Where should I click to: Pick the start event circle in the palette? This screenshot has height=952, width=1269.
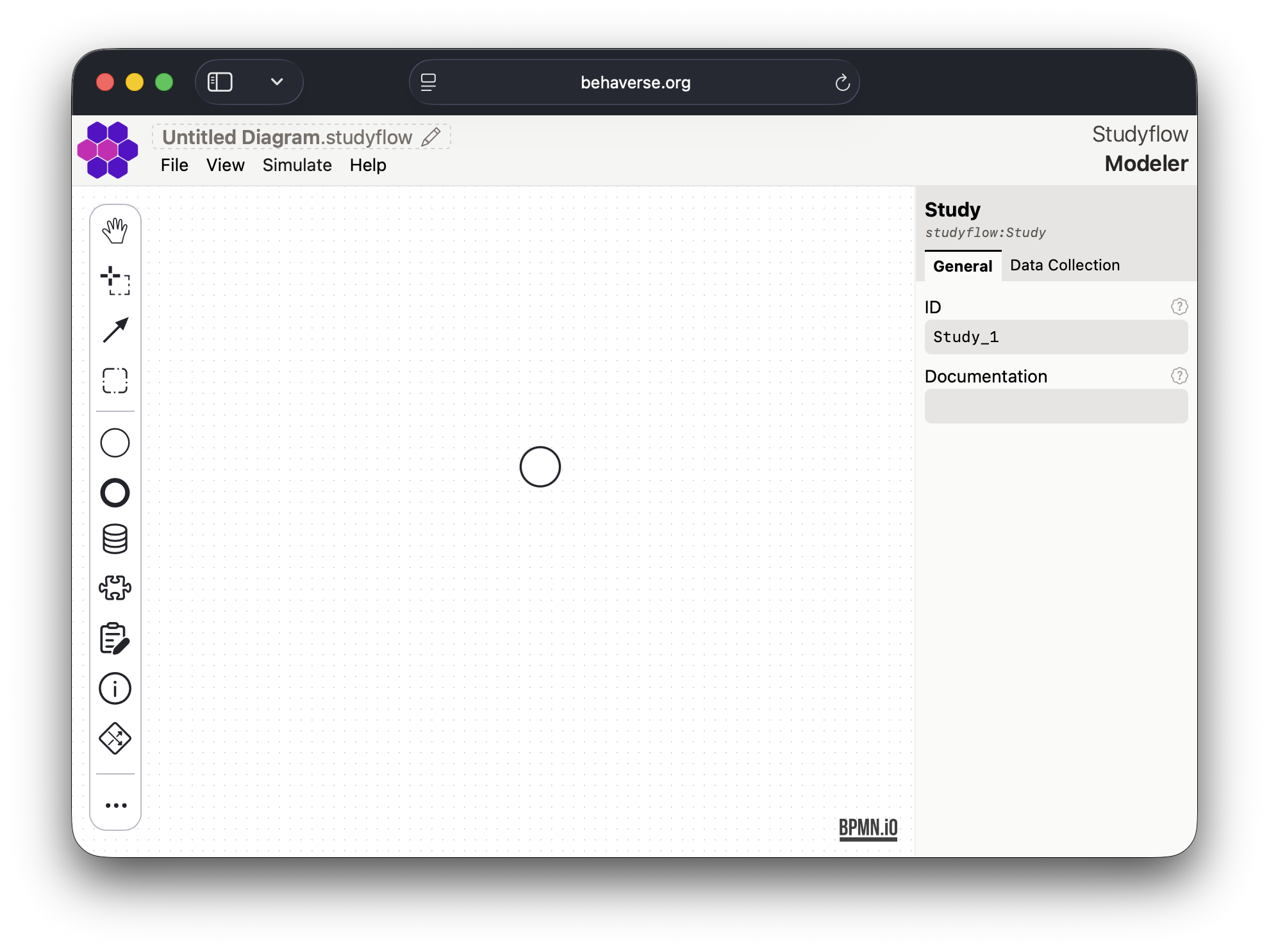coord(115,443)
